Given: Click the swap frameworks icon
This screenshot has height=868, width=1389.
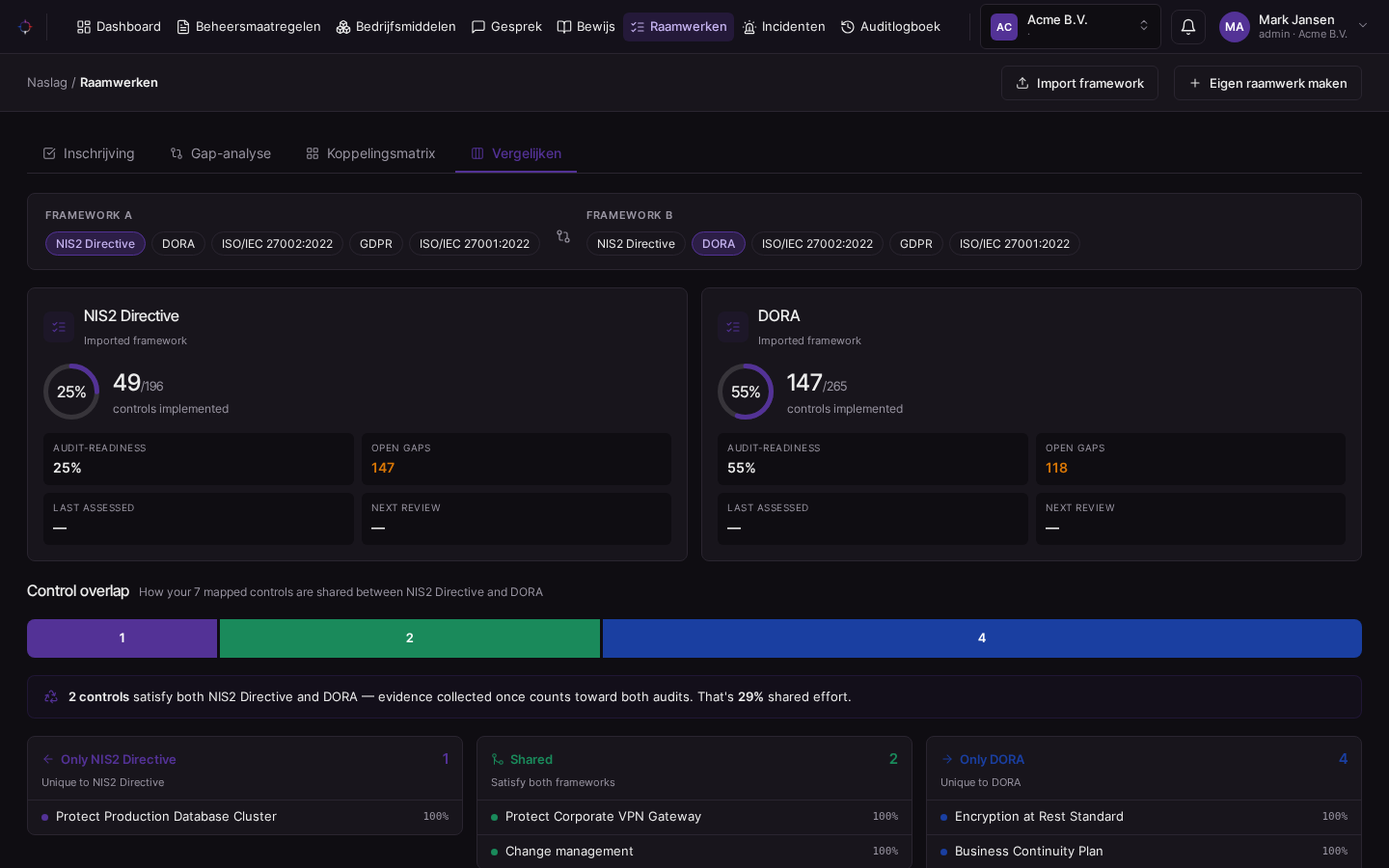Looking at the screenshot, I should click(563, 236).
